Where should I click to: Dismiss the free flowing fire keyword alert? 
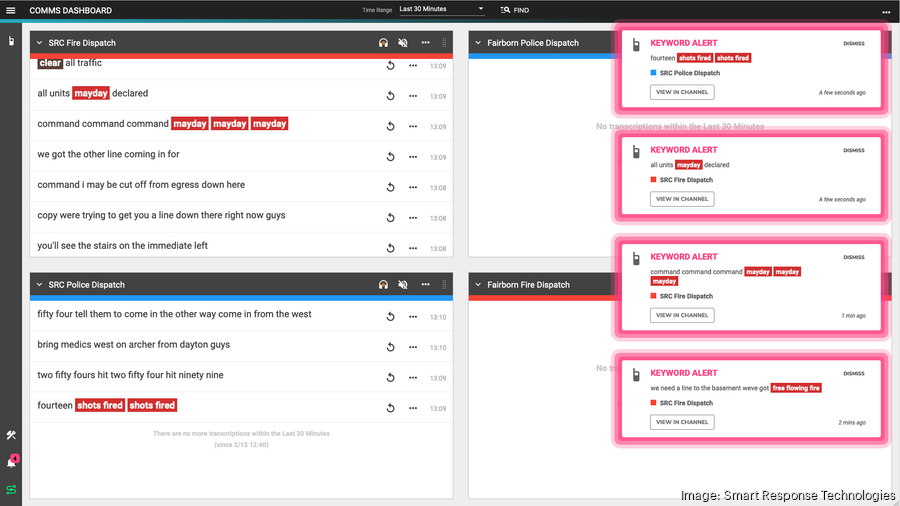point(853,373)
